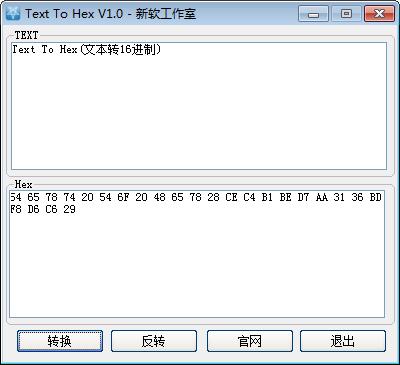This screenshot has width=400, height=365.
Task: Click the hex value 'D7' in first row
Action: pyautogui.click(x=303, y=197)
